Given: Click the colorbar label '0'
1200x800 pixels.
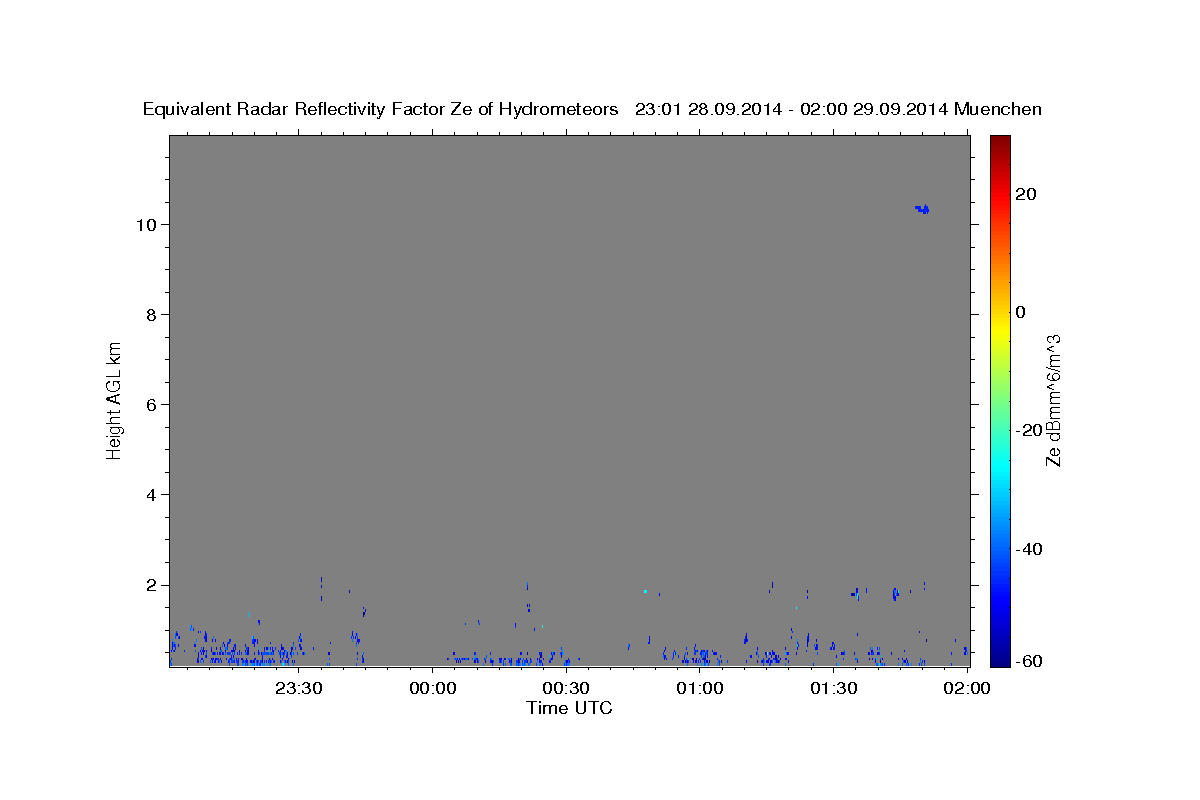Looking at the screenshot, I should (1020, 312).
